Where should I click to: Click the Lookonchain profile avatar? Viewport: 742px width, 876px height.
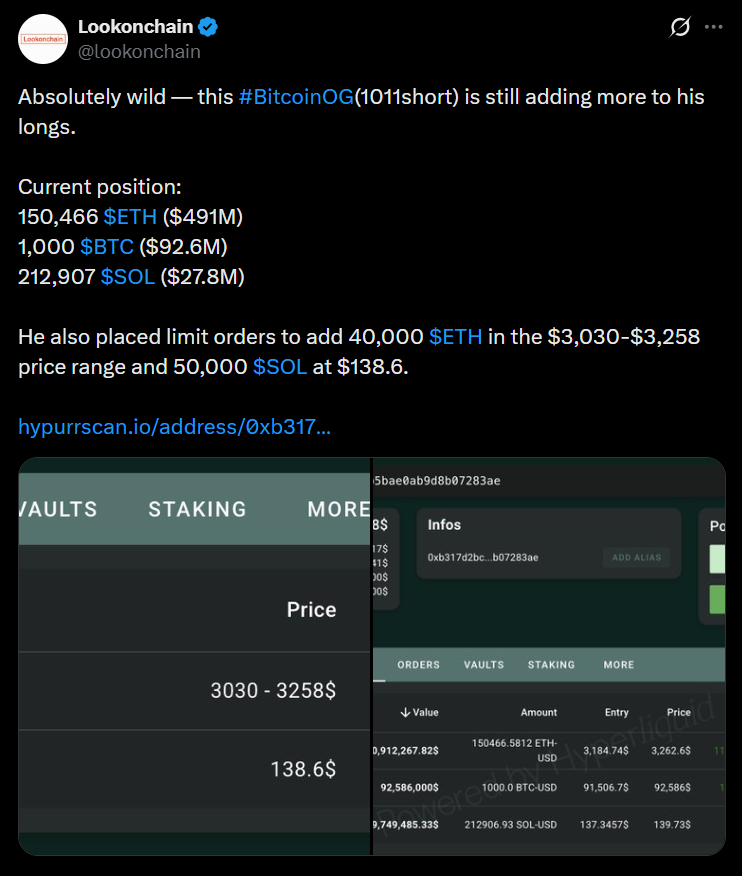click(42, 40)
